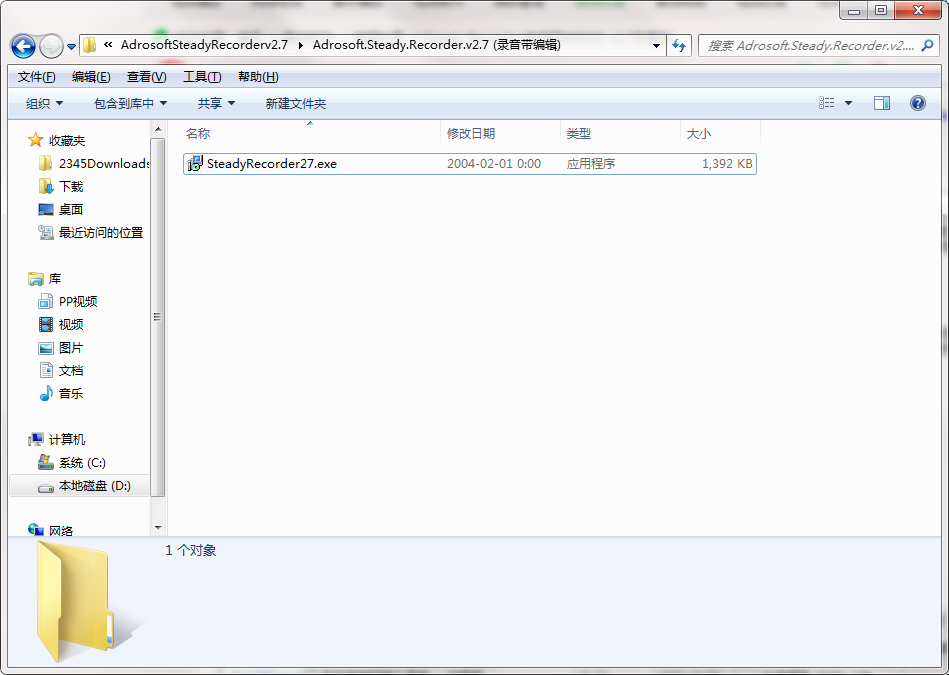The height and width of the screenshot is (675, 949).
Task: Select 库 in navigation pane
Action: pyautogui.click(x=54, y=278)
